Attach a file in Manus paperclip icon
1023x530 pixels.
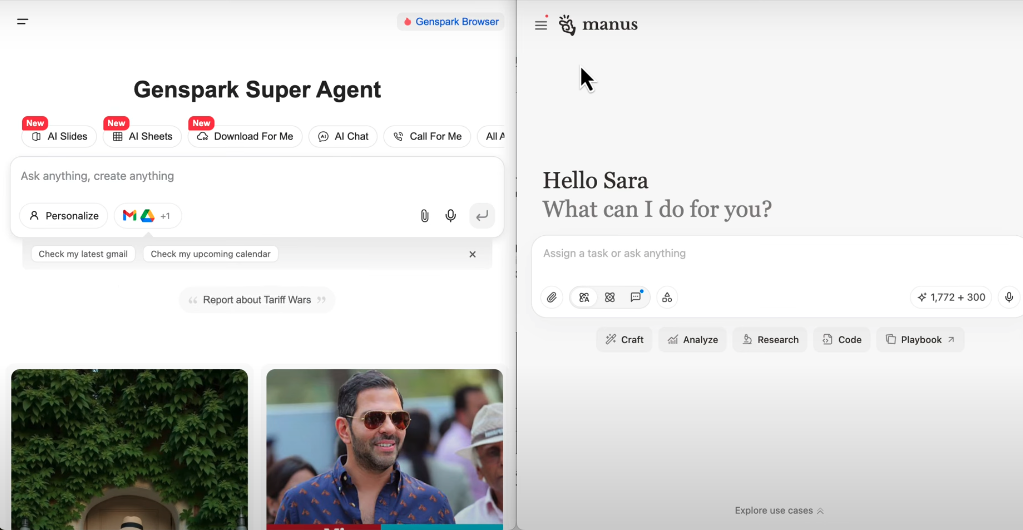[552, 297]
